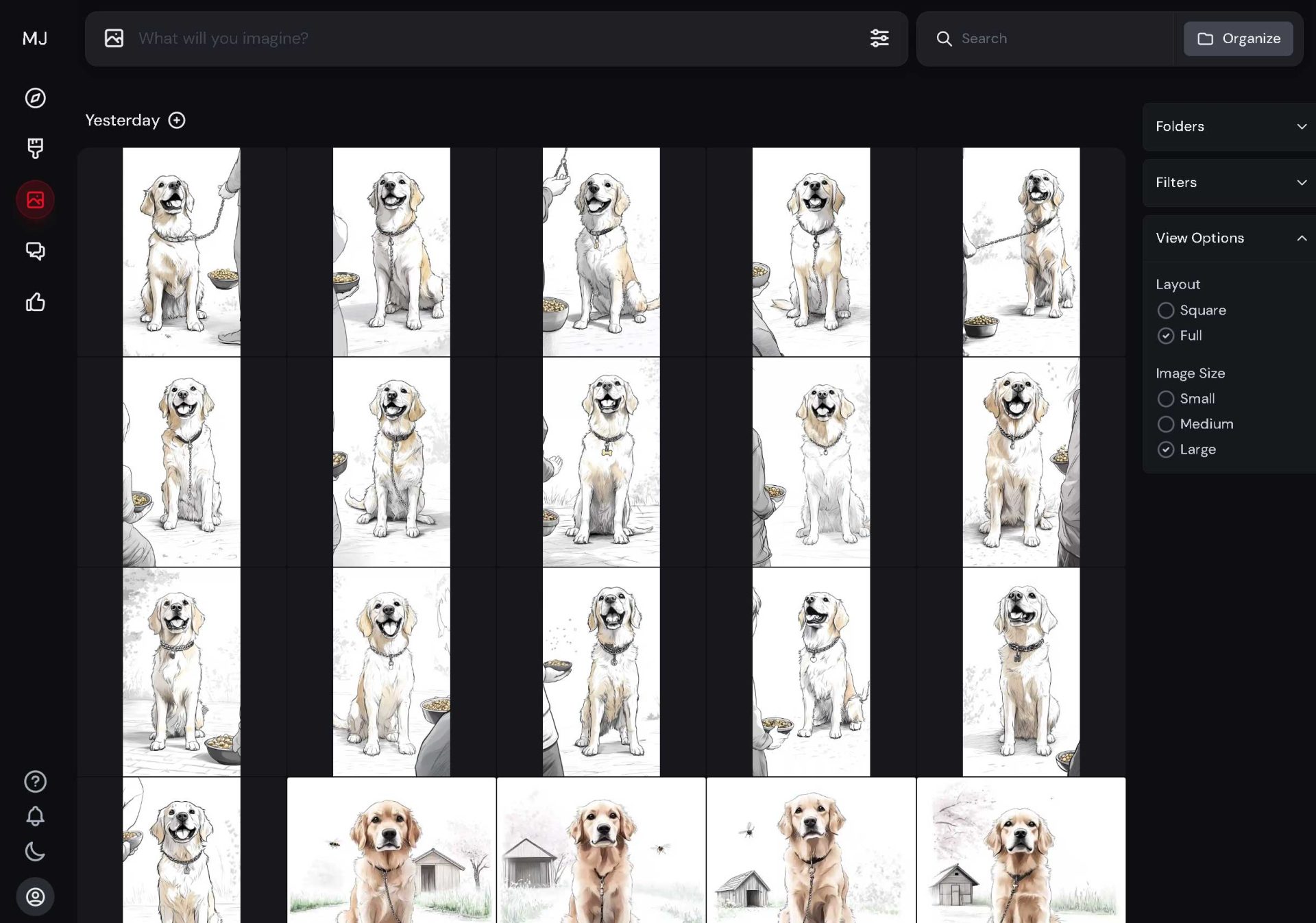Open the Chat bubbles icon in sidebar
Viewport: 1316px width, 923px height.
[x=35, y=251]
